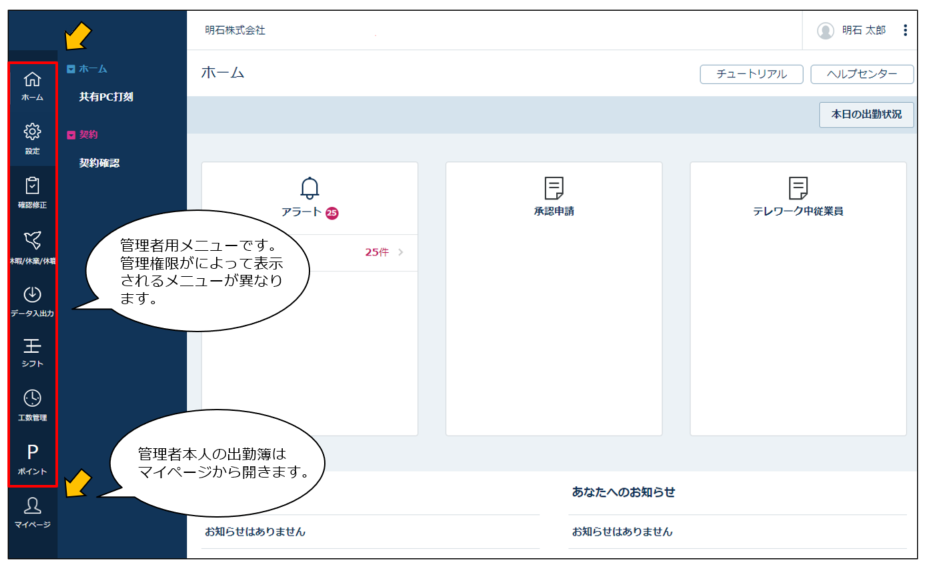The height and width of the screenshot is (571, 925).
Task: Open 共有PC打刻 menu item
Action: pyautogui.click(x=106, y=97)
